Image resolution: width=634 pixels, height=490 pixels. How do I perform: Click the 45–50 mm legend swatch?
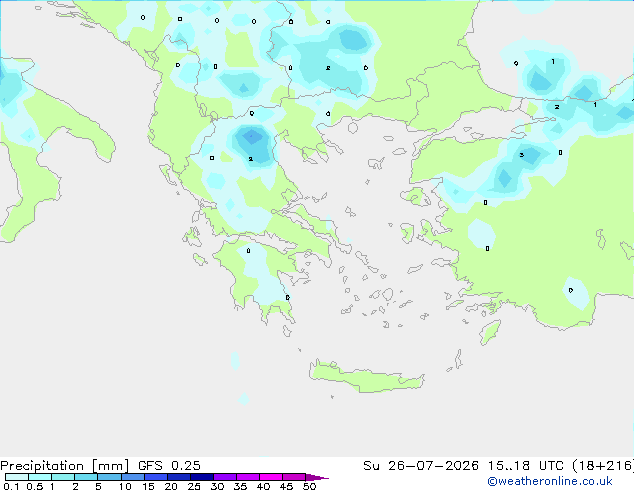click(x=294, y=477)
